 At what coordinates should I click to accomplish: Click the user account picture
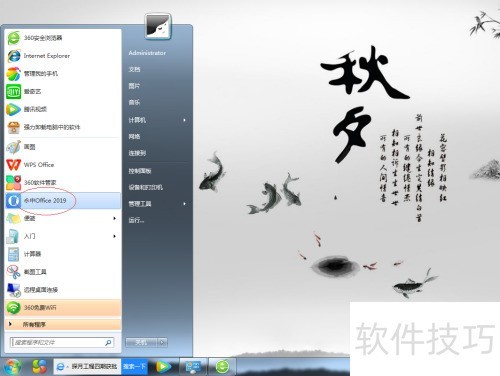158,26
